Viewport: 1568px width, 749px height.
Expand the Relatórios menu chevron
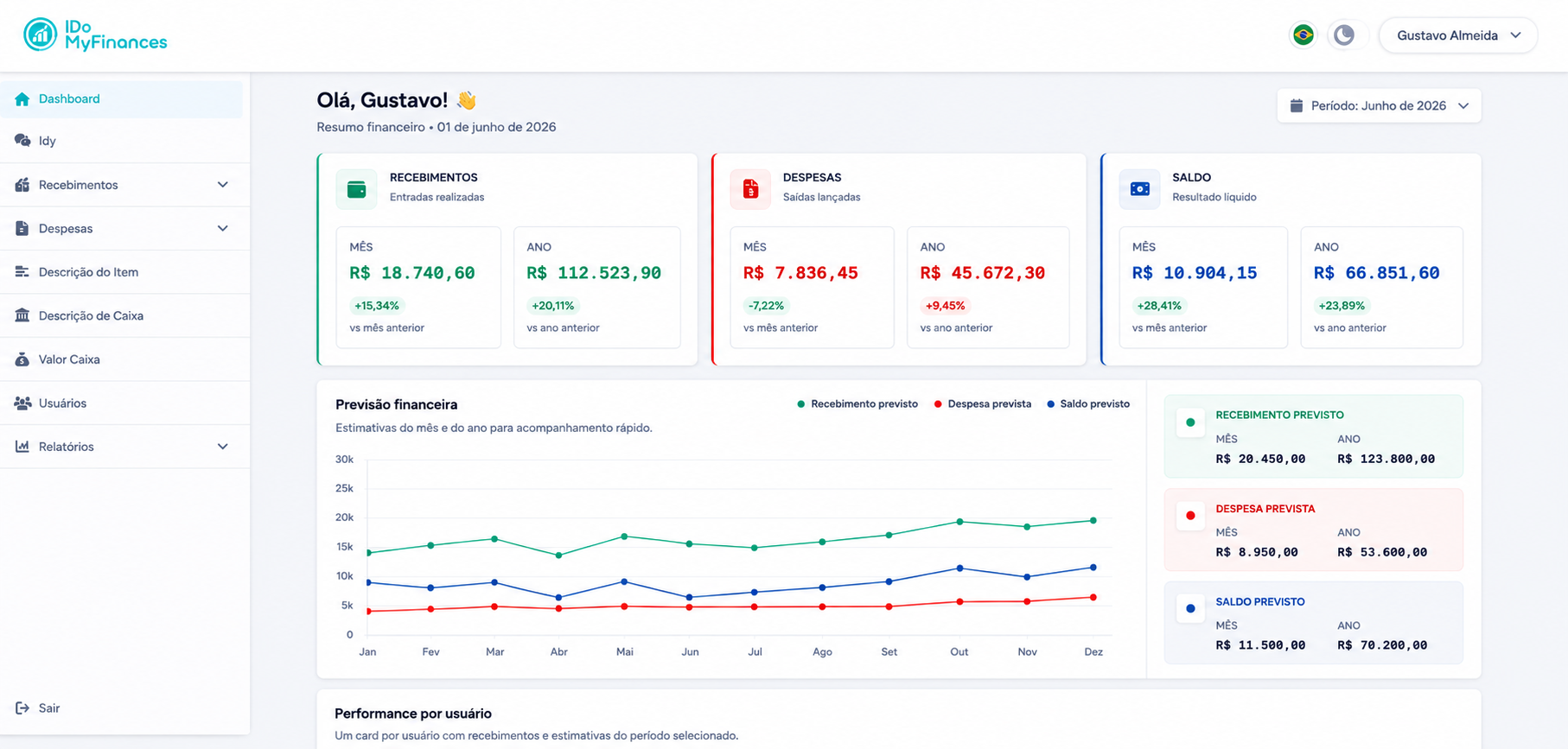pyautogui.click(x=223, y=447)
